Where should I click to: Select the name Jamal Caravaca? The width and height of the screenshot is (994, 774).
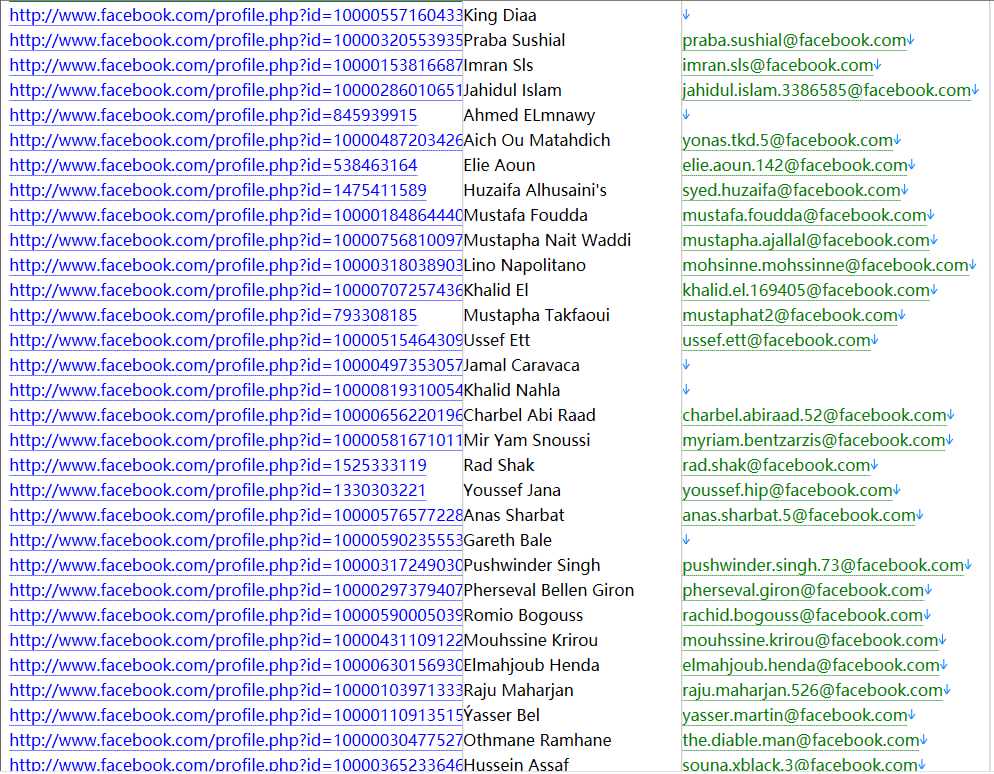tap(522, 365)
